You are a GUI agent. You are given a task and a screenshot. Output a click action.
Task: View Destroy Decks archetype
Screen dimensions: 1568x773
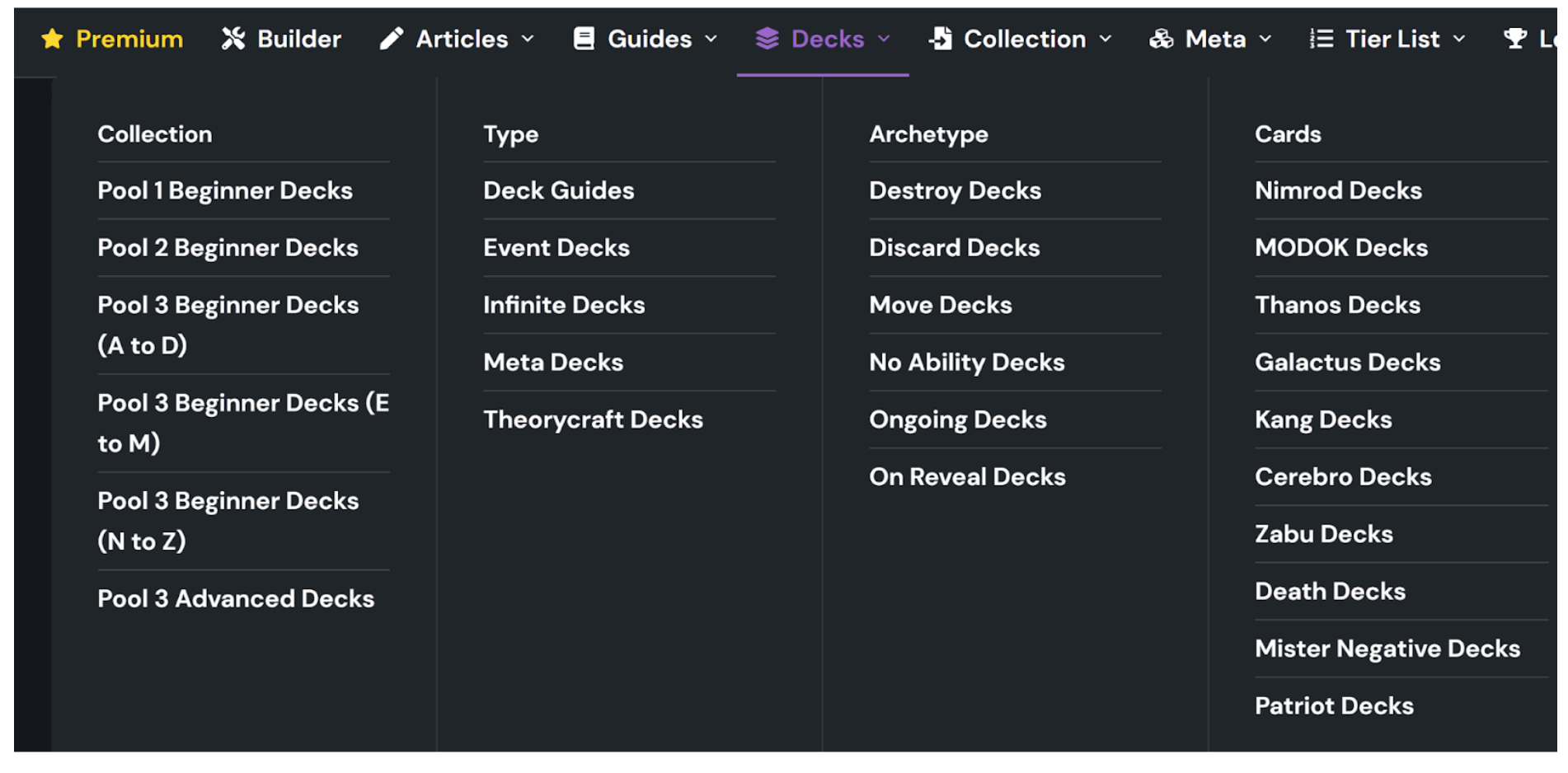tap(955, 190)
